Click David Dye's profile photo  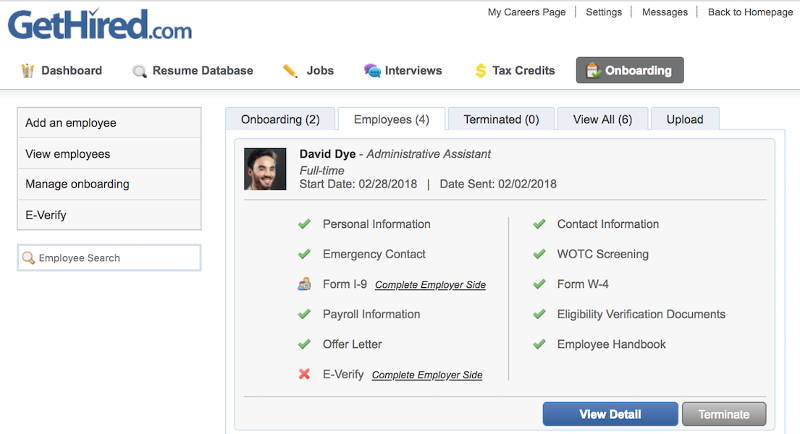[265, 169]
